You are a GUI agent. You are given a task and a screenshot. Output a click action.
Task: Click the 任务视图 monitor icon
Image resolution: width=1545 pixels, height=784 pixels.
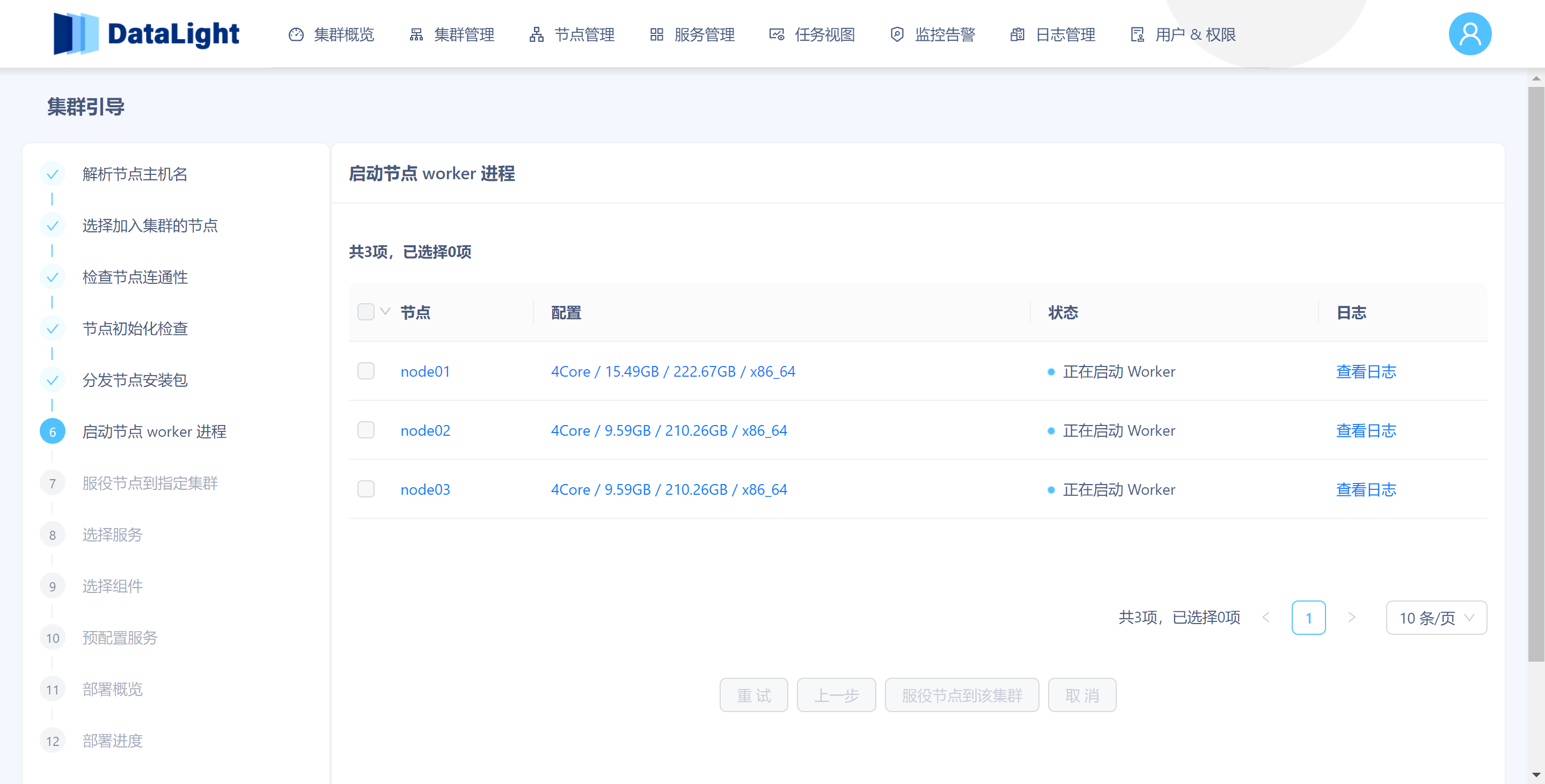(777, 35)
